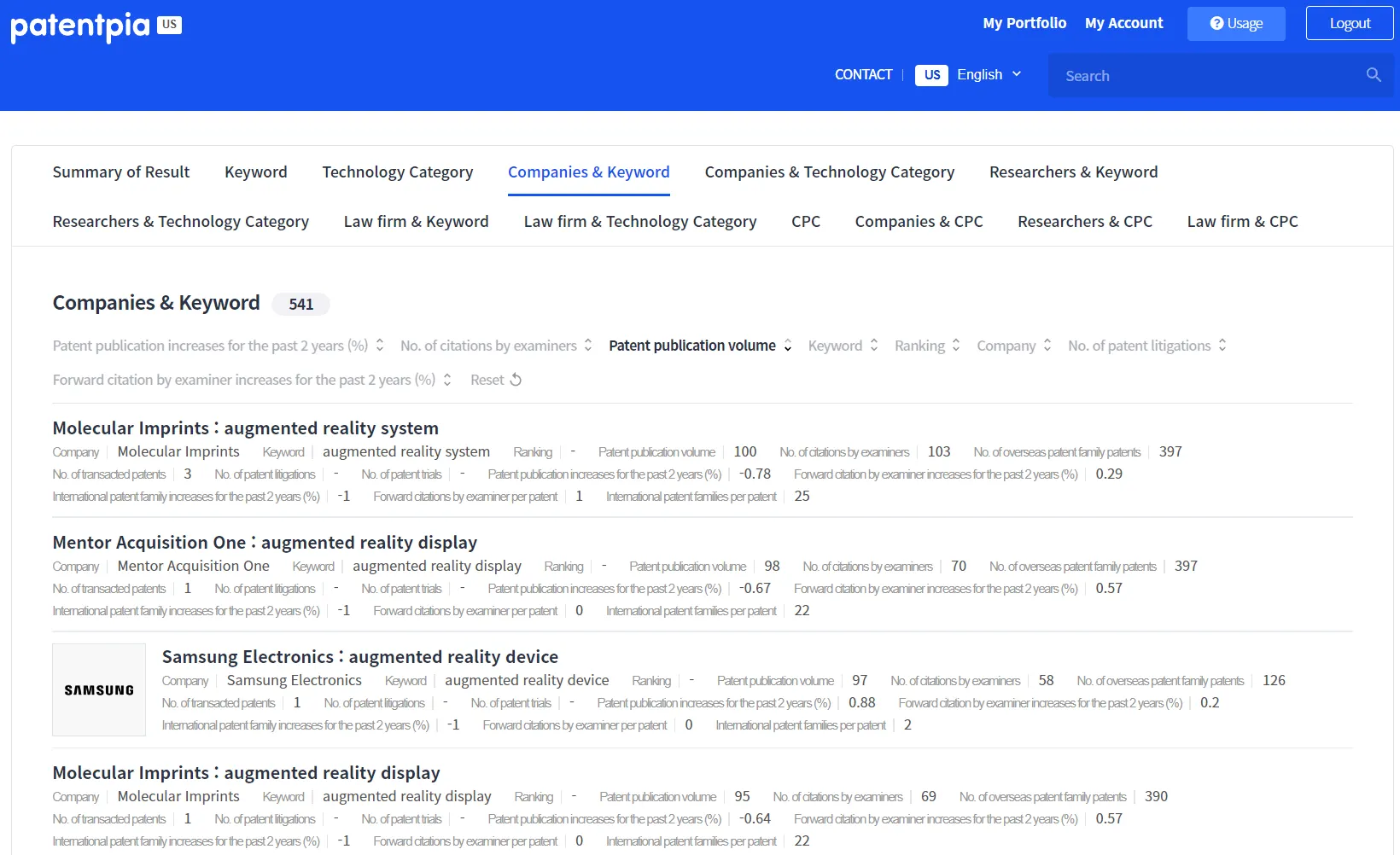Click the Companies & Keyword section heading
1400x855 pixels.
(156, 303)
